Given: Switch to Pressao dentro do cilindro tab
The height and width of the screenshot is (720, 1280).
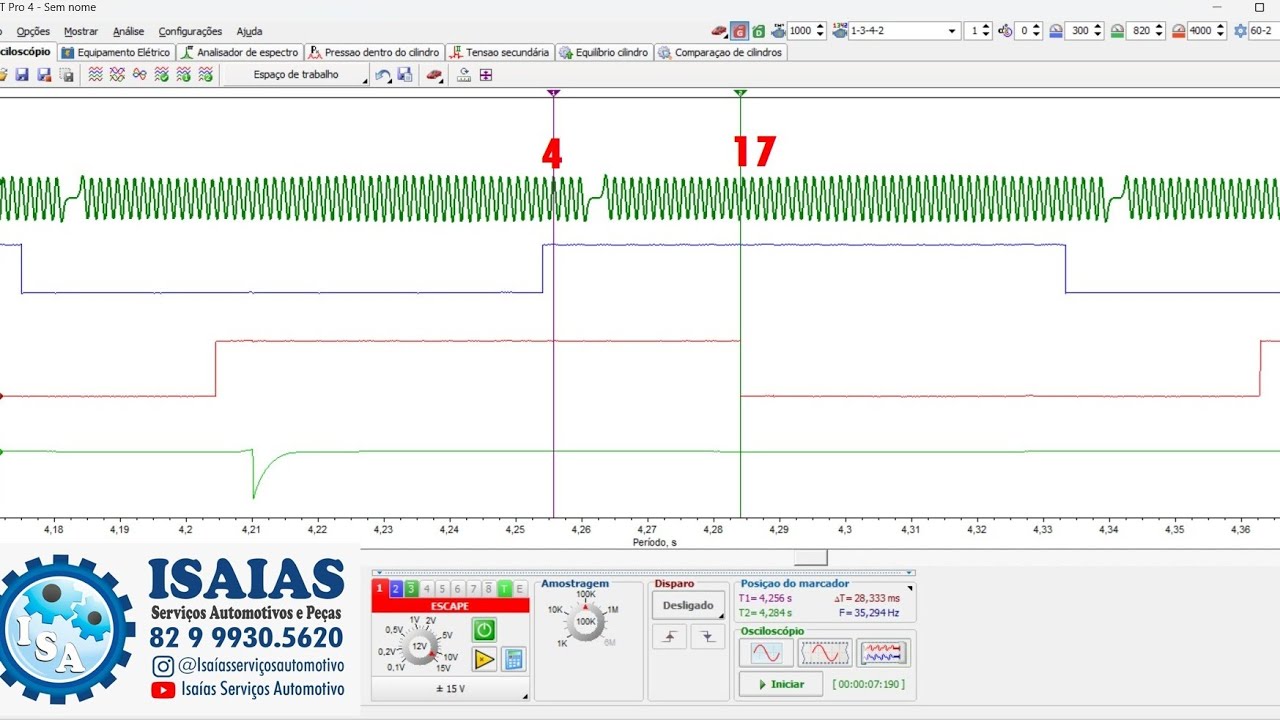Looking at the screenshot, I should pyautogui.click(x=374, y=52).
